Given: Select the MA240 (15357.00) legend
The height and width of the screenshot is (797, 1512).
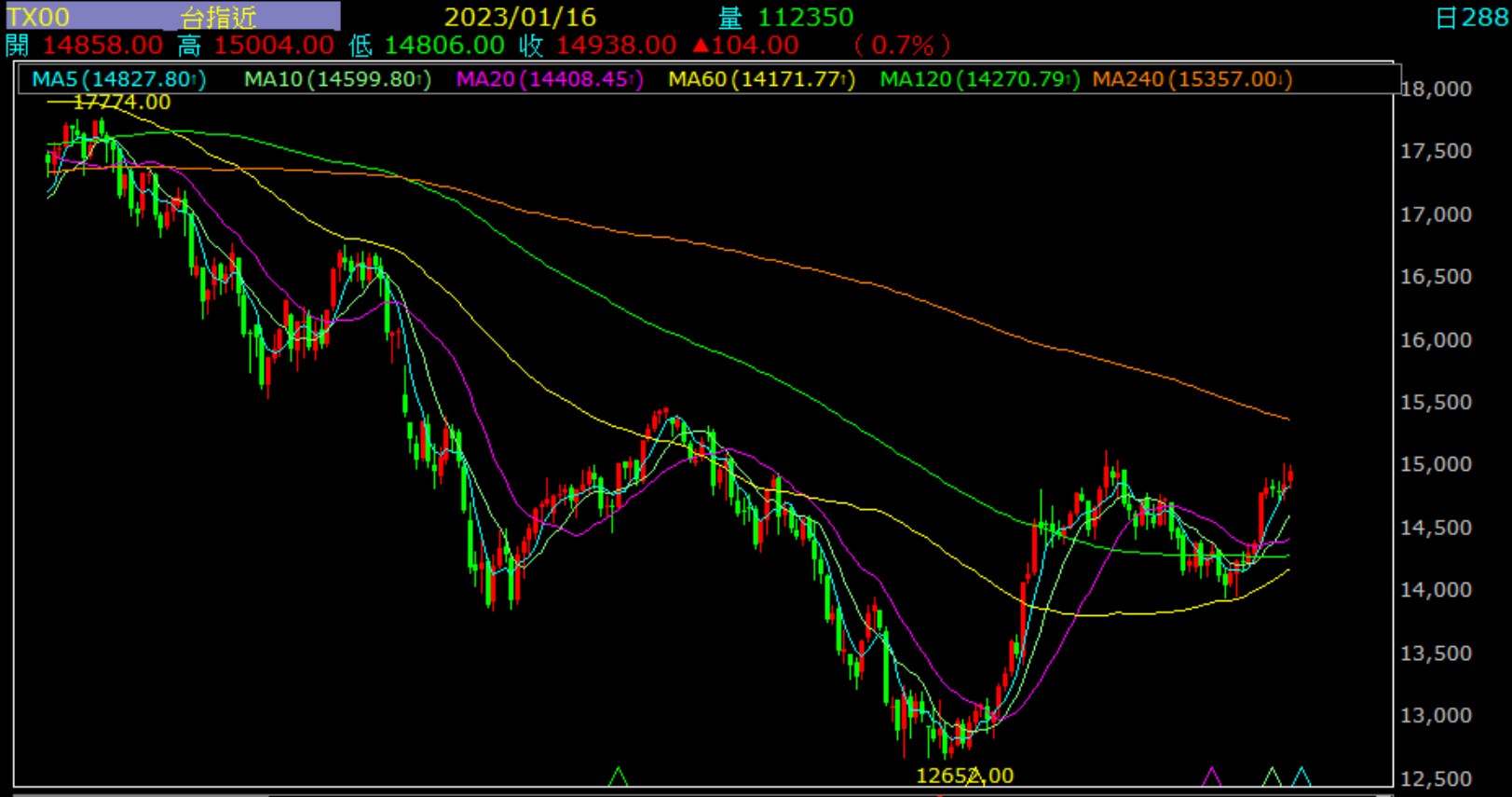Looking at the screenshot, I should (1192, 79).
